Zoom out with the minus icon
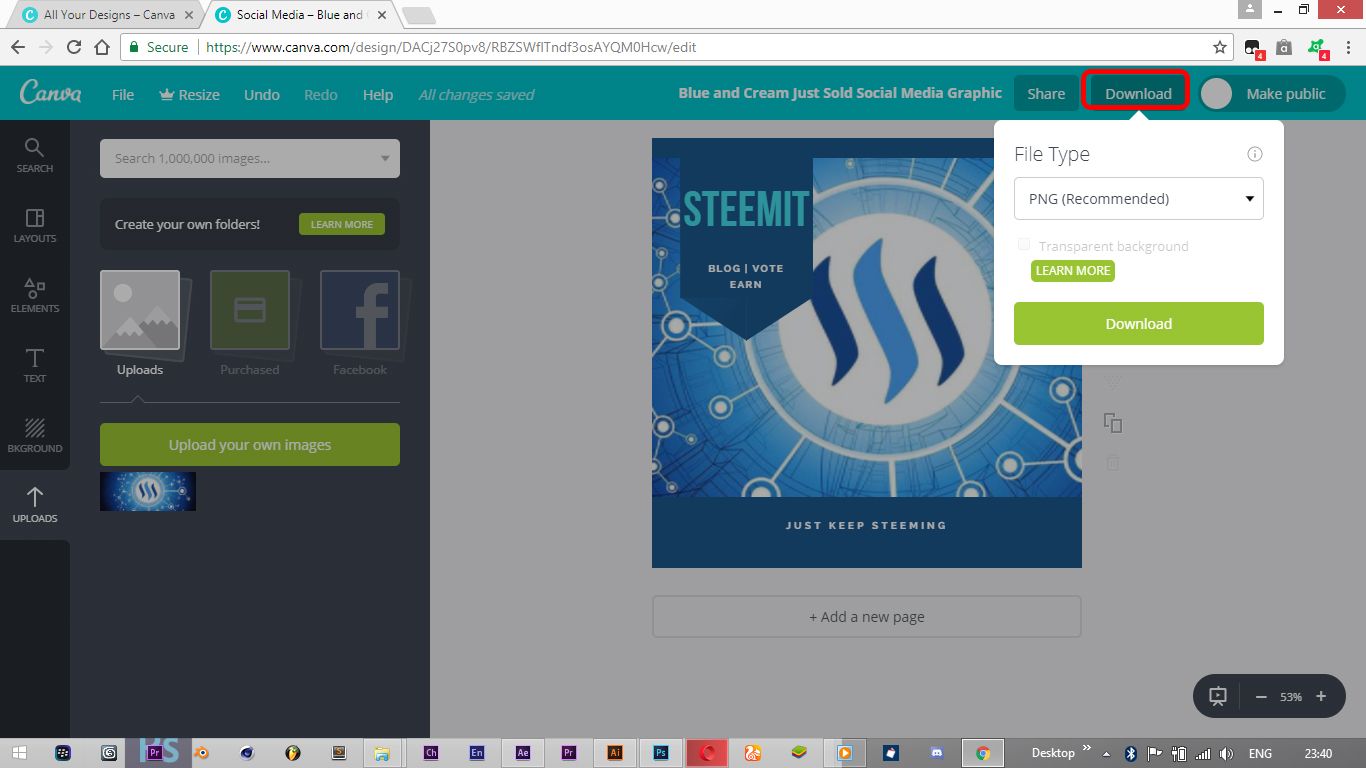This screenshot has width=1366, height=768. 1261,696
